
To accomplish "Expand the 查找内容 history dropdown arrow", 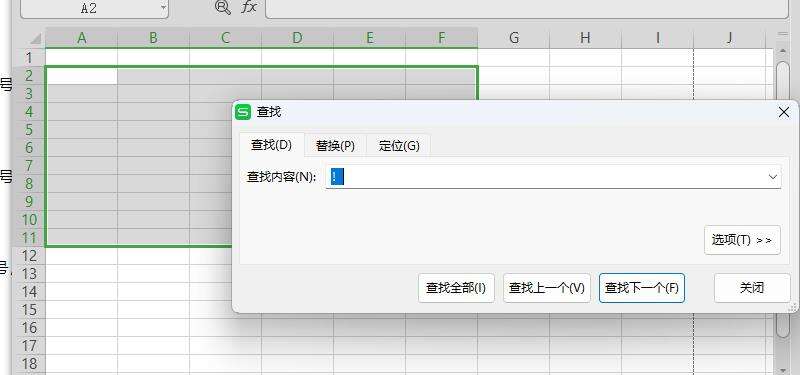I will tap(772, 177).
